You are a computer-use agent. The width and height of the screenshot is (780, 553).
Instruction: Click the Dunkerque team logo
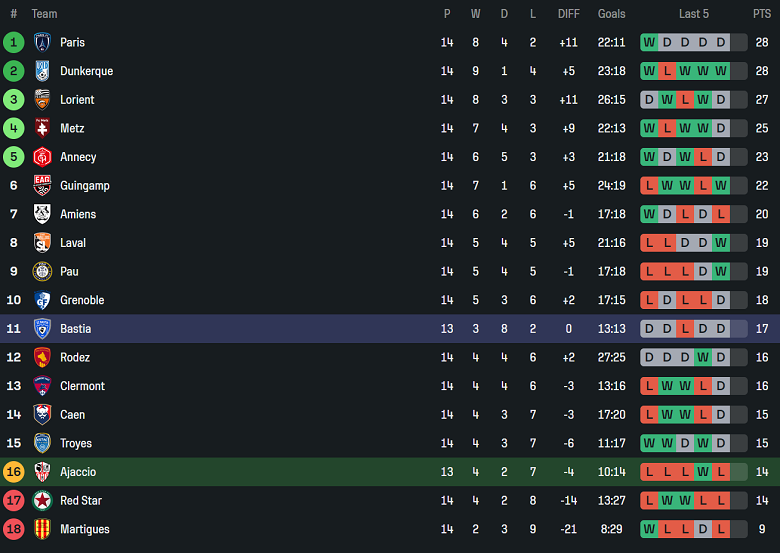tap(42, 71)
